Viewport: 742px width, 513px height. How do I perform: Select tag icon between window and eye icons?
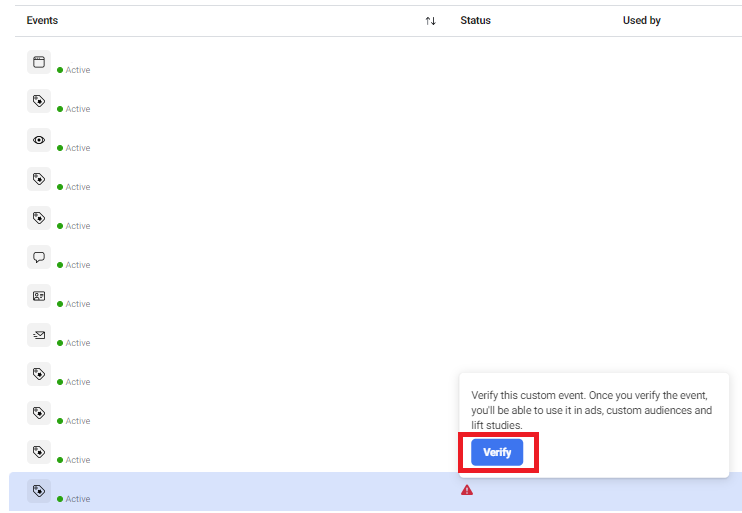38,101
